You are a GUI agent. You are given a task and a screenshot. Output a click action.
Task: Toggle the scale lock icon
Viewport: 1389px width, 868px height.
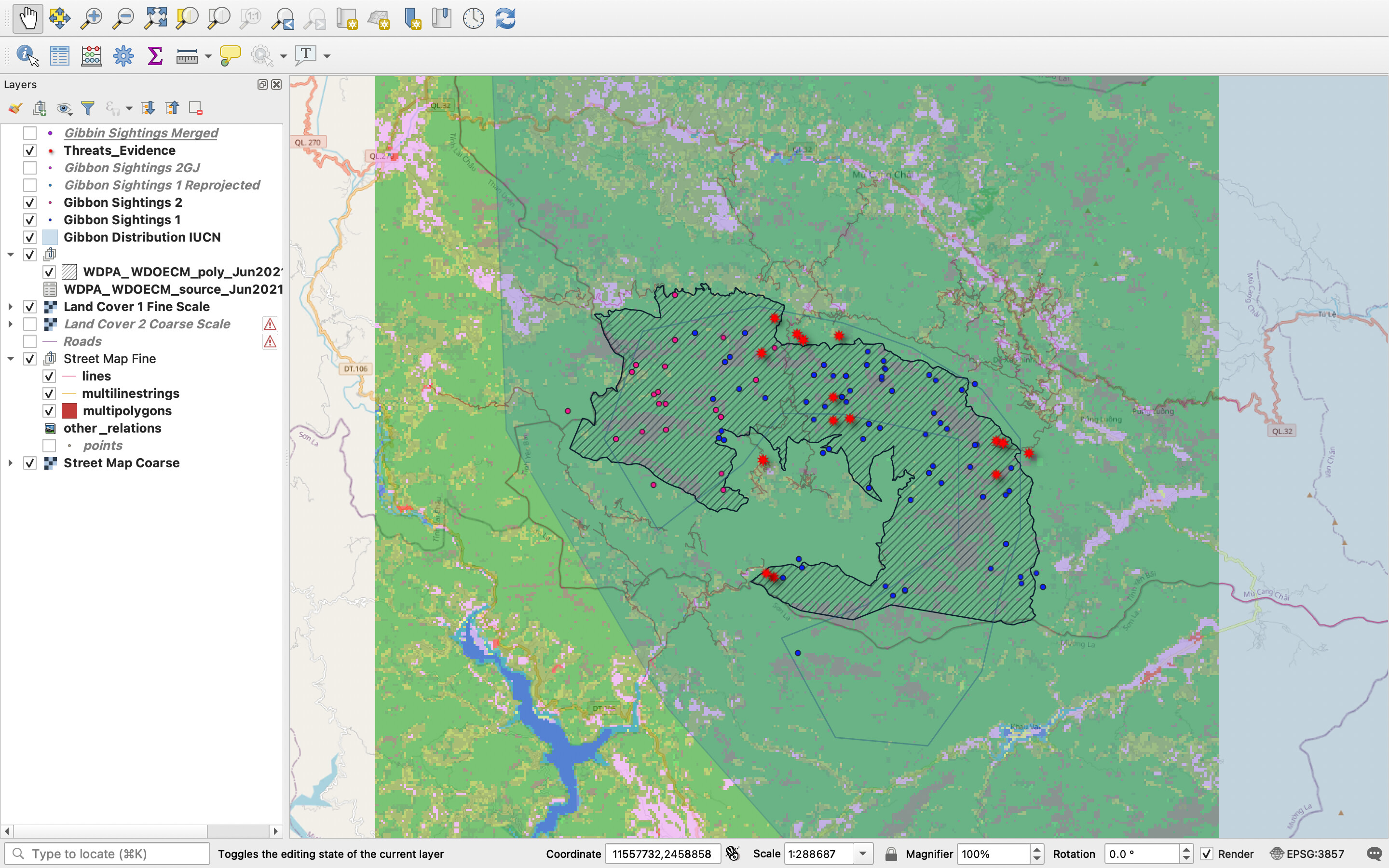(891, 854)
